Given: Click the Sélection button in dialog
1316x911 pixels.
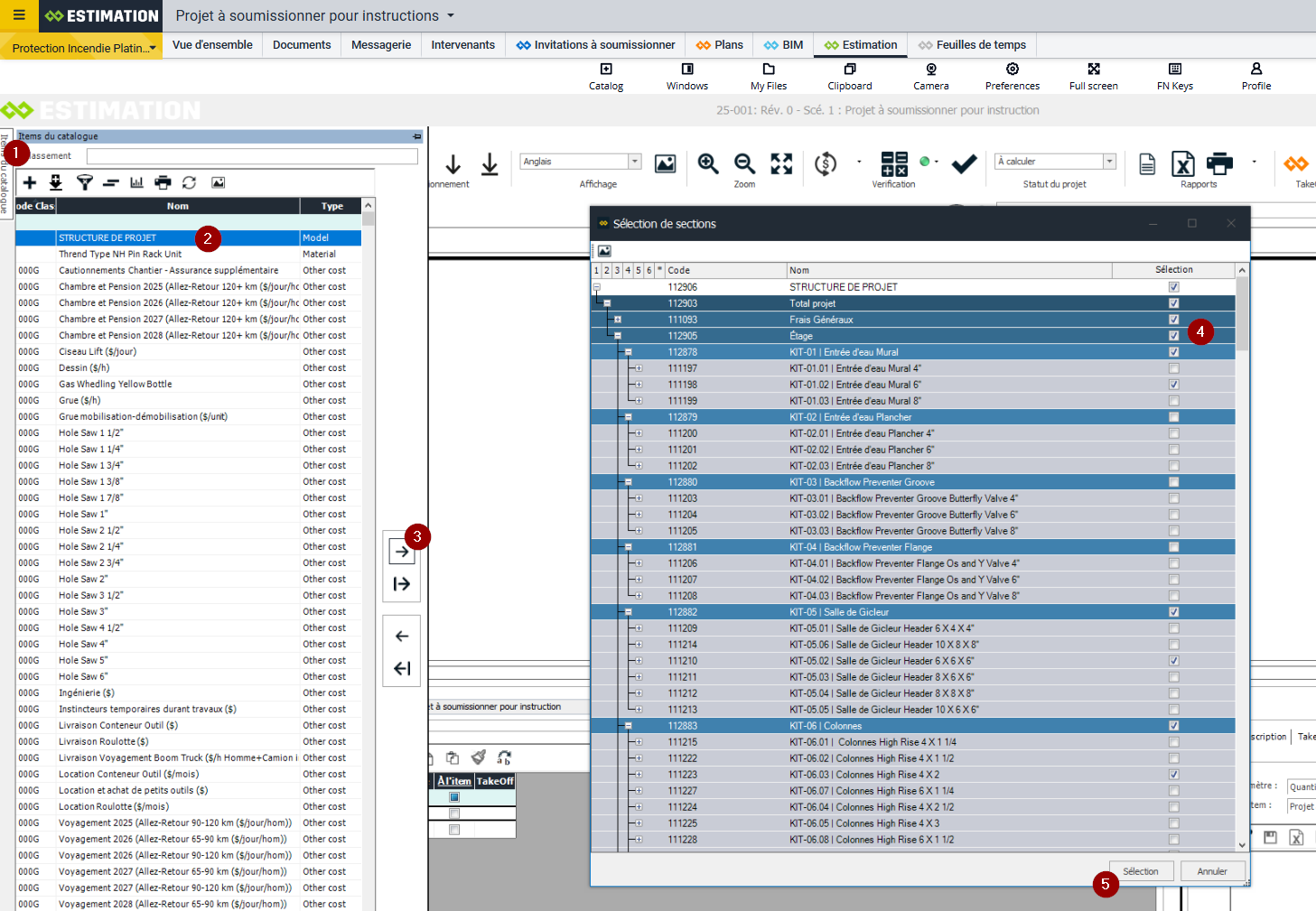Looking at the screenshot, I should (x=1140, y=871).
